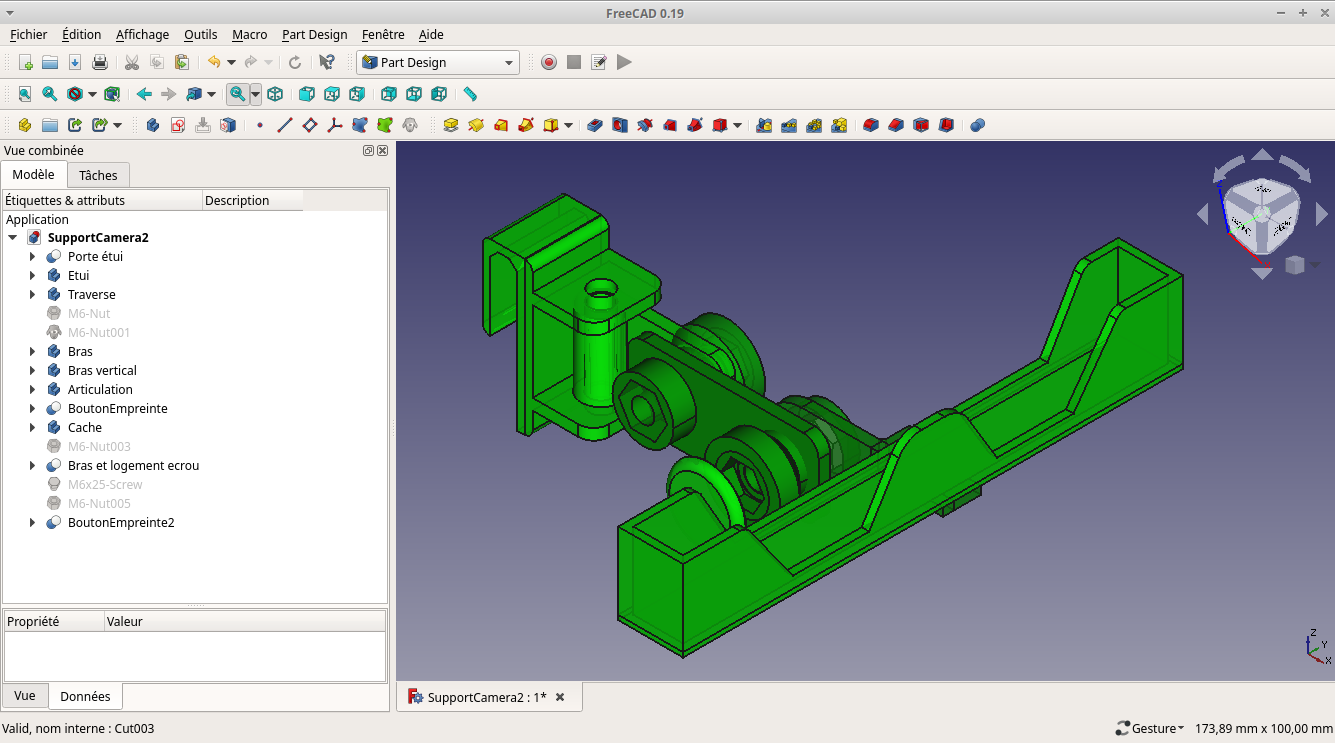Image resolution: width=1335 pixels, height=743 pixels.
Task: Open the Affichage menu
Action: (142, 34)
